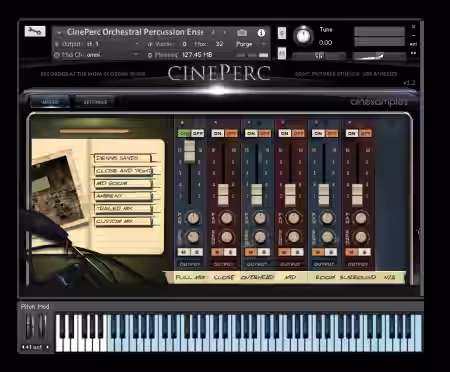Click the Overhead channel pan knob
450x372 pixels.
tap(260, 218)
